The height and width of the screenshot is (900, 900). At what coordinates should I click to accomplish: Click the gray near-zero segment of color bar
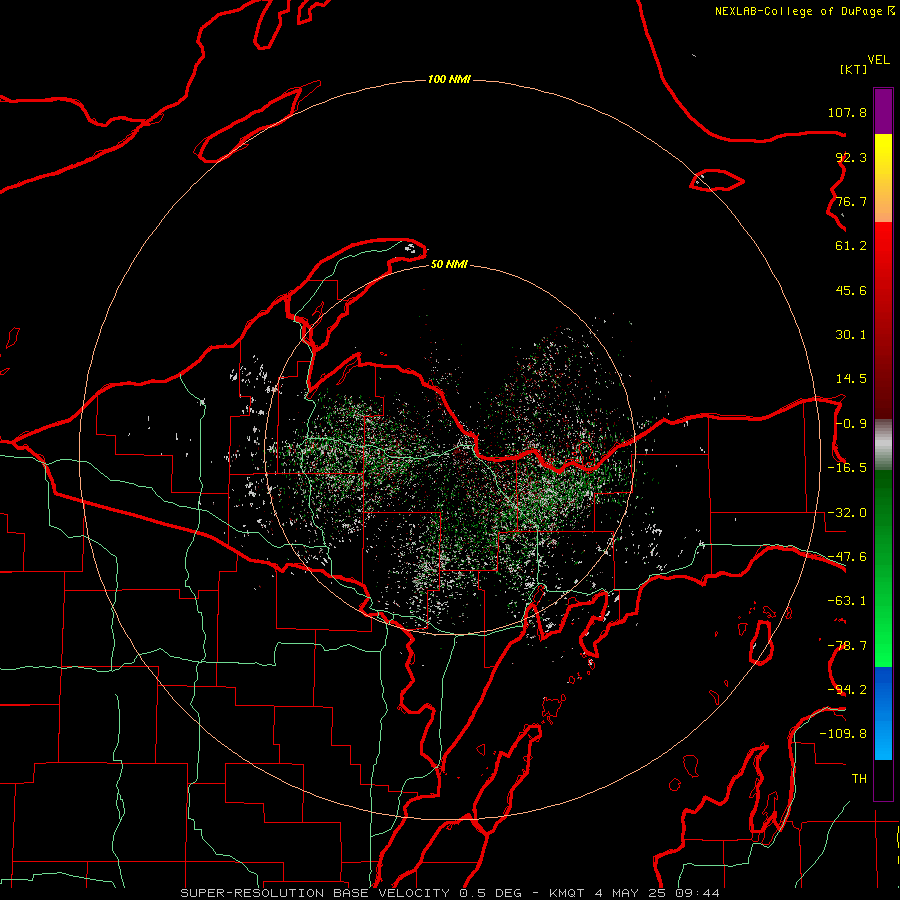coord(883,445)
